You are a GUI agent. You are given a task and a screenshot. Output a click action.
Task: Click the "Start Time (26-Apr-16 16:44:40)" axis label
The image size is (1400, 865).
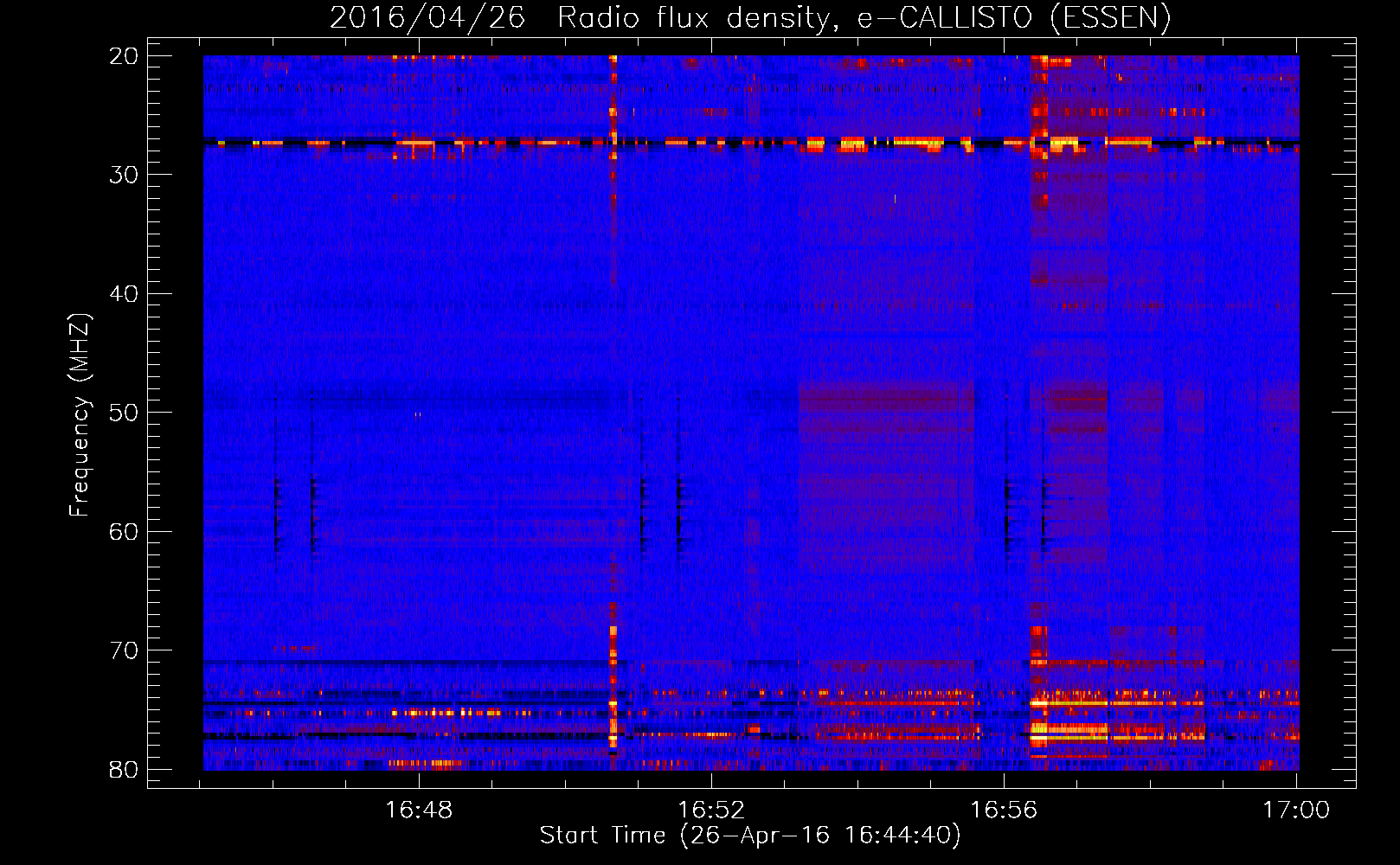point(750,836)
